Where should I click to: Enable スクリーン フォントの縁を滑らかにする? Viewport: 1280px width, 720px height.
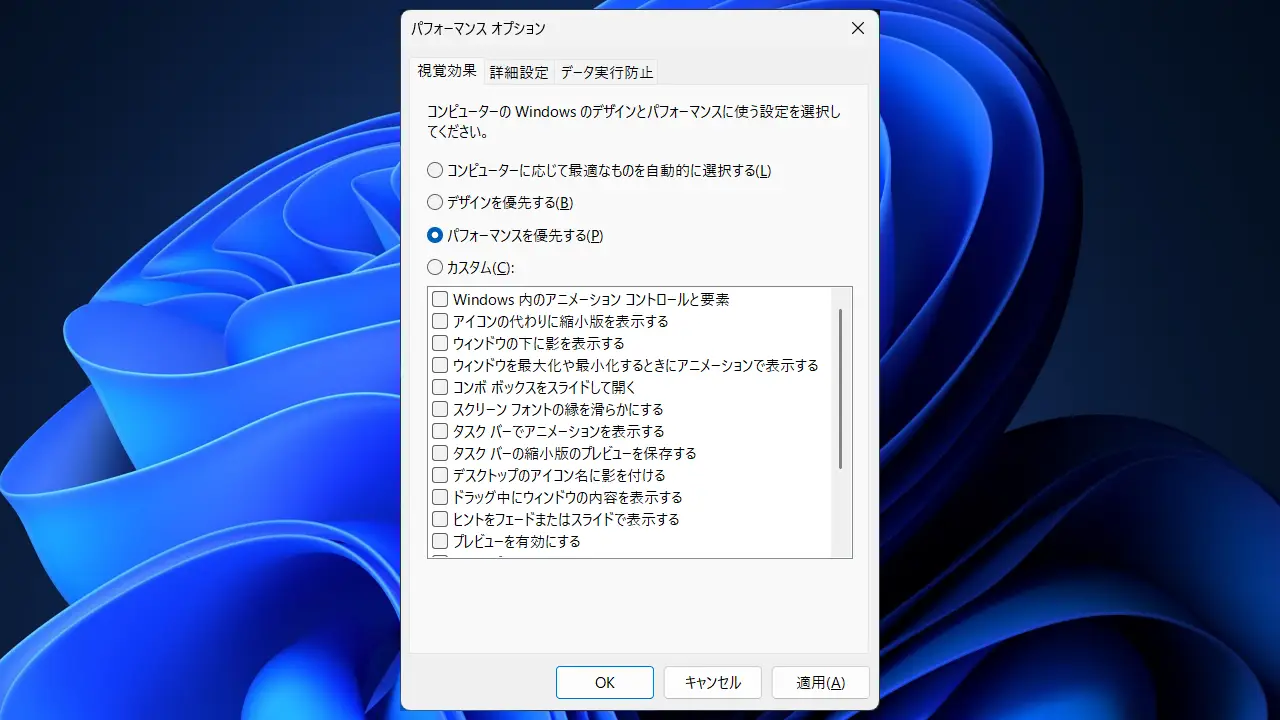pos(440,409)
